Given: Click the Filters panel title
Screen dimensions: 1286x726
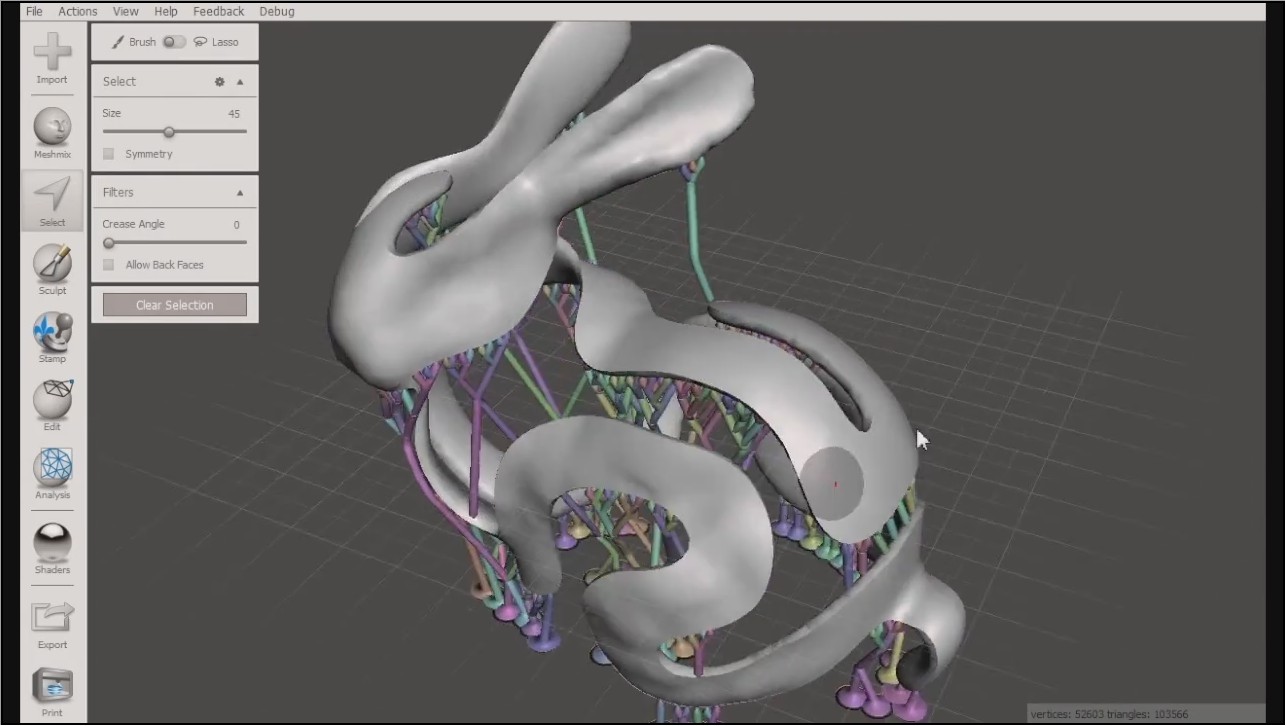Looking at the screenshot, I should point(118,193).
